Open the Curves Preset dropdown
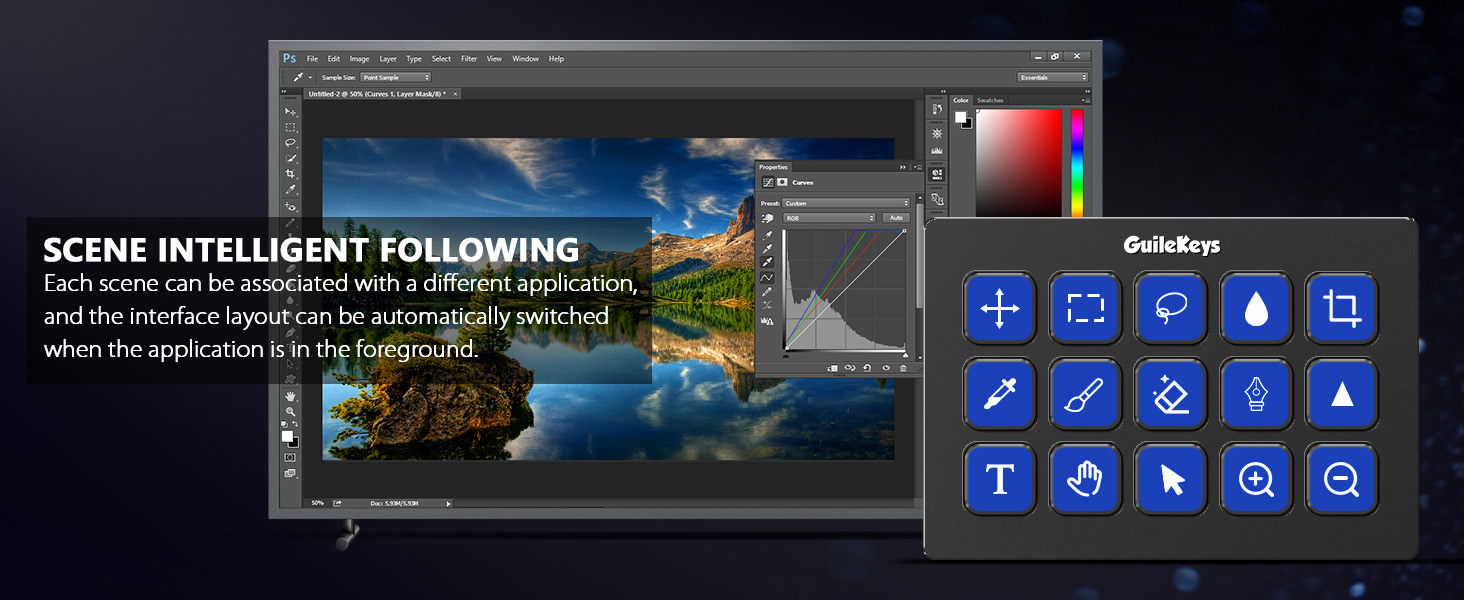This screenshot has height=600, width=1464. (846, 203)
